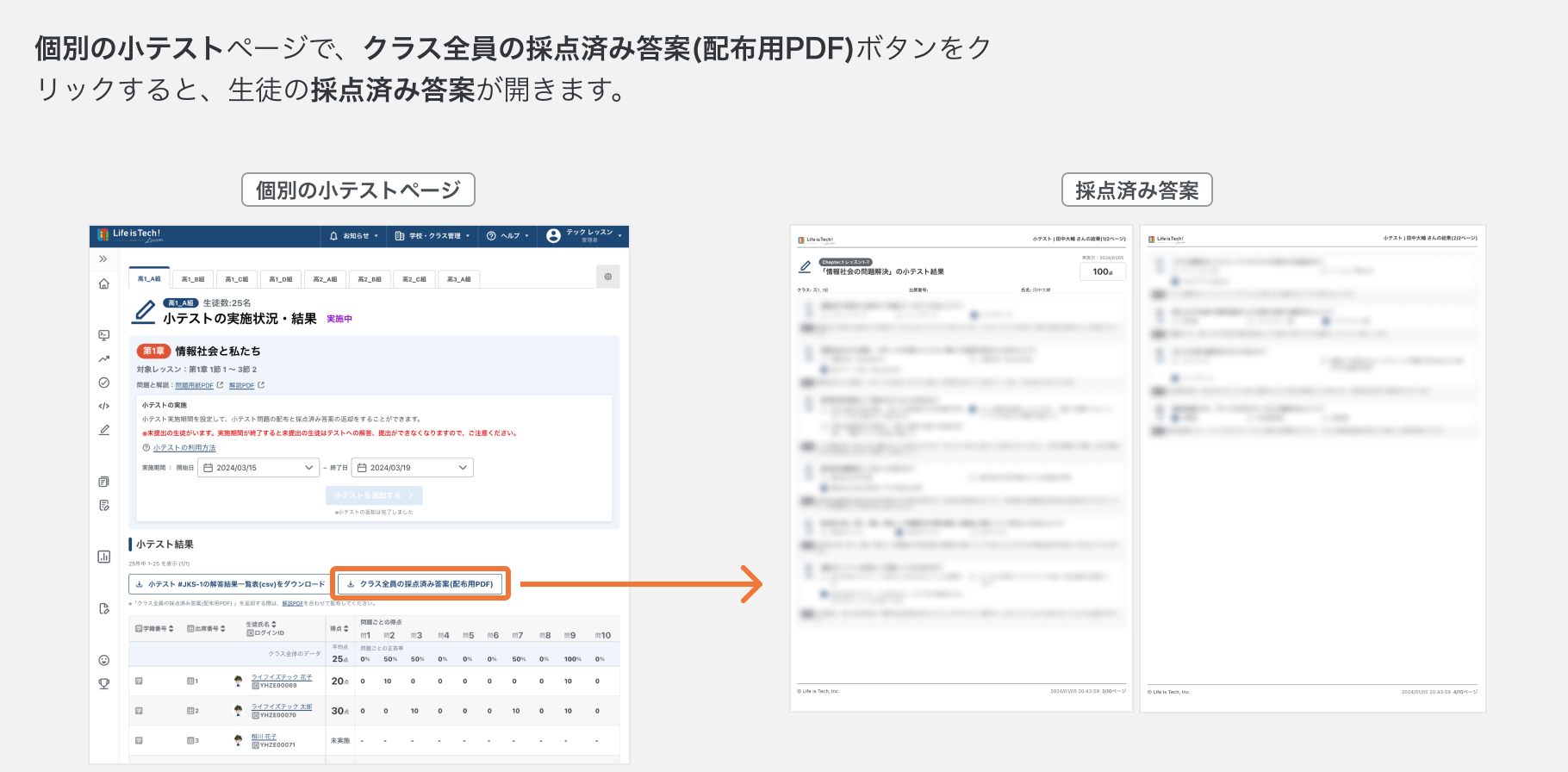Click the 小テストを返却する button
This screenshot has width=1568, height=772.
pos(374,495)
